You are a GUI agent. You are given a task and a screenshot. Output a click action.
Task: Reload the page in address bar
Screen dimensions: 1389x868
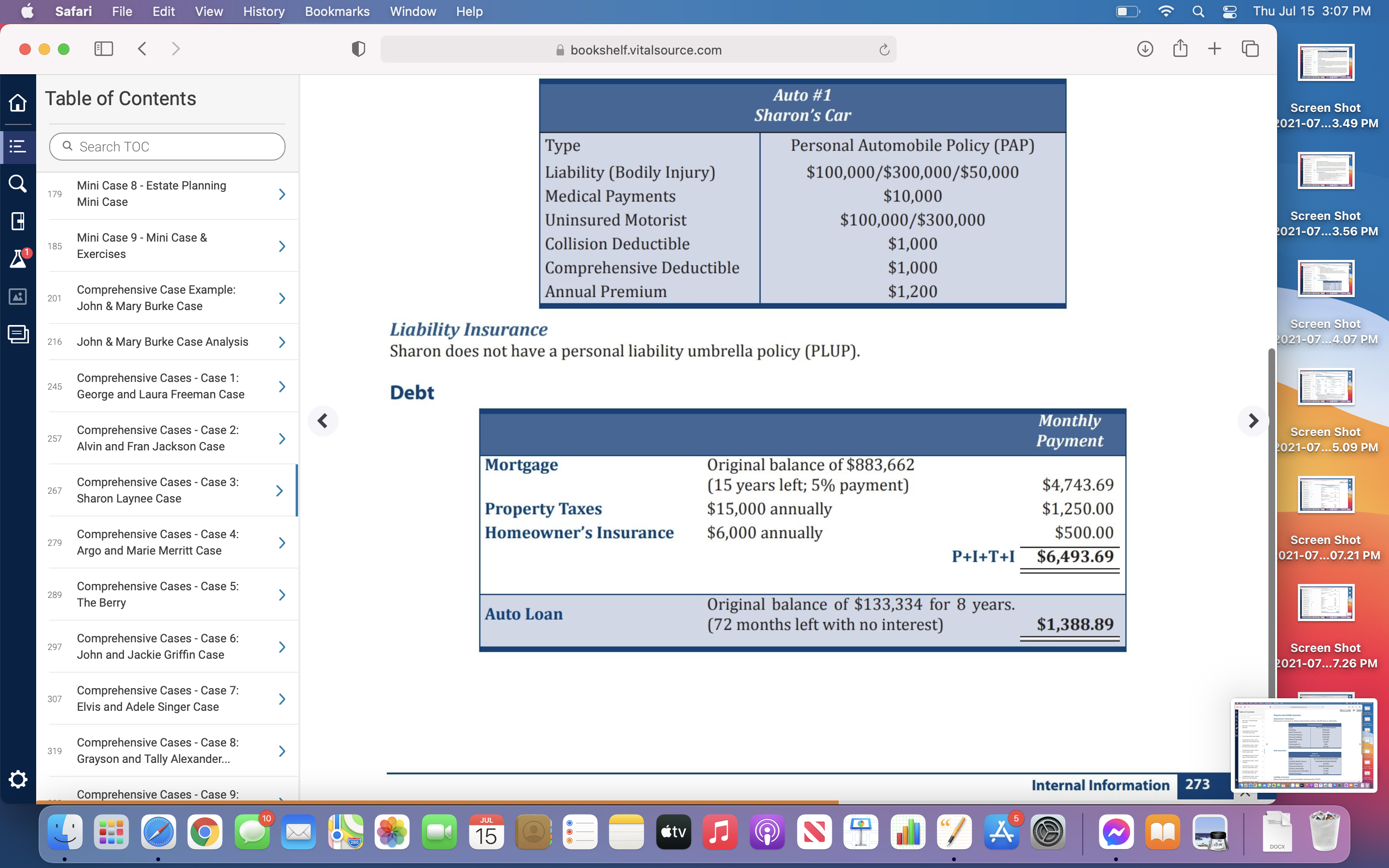(x=884, y=50)
